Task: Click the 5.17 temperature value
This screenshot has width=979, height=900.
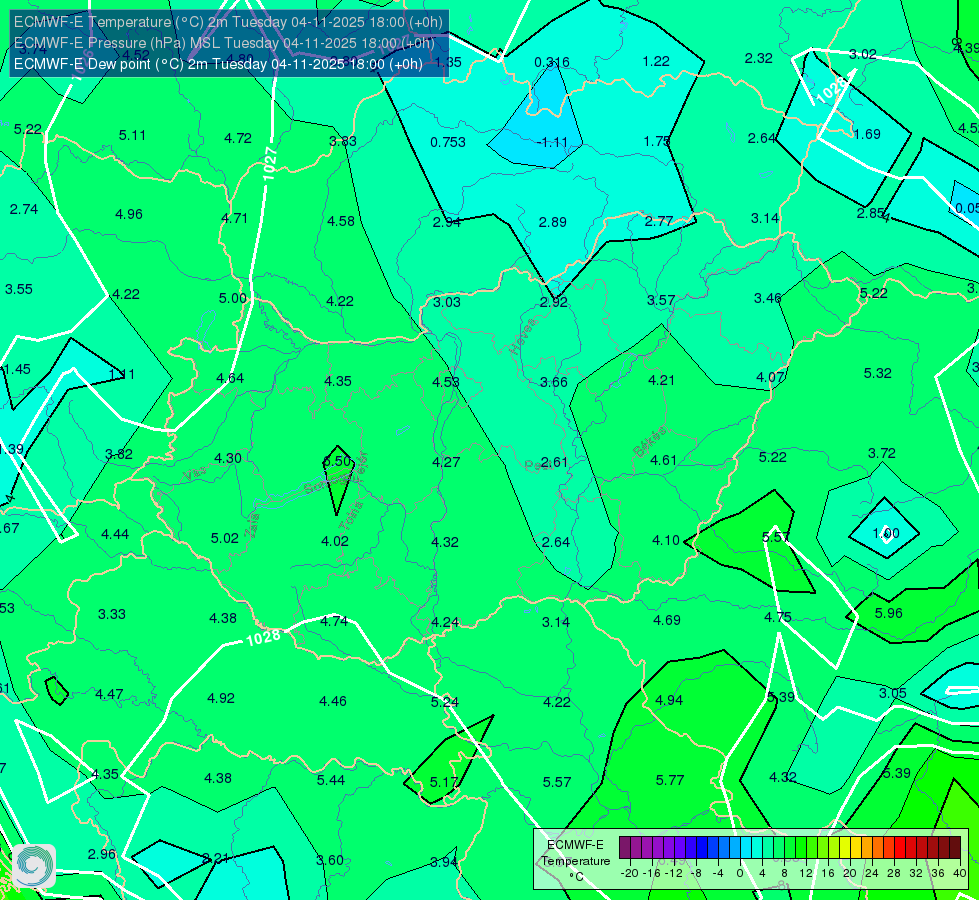Action: pos(444,782)
